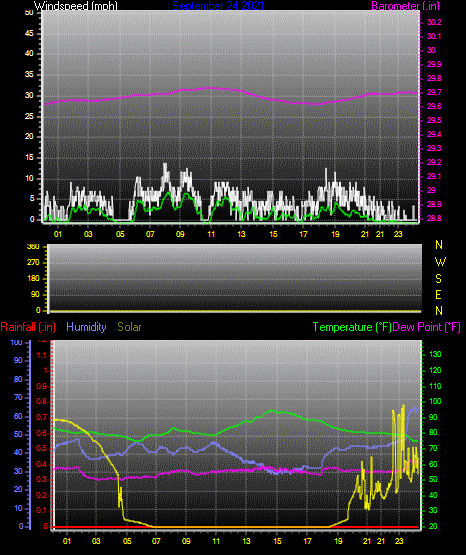466x555 pixels.
Task: Click hour 09 on windspeed chart axis
Action: tap(180, 234)
